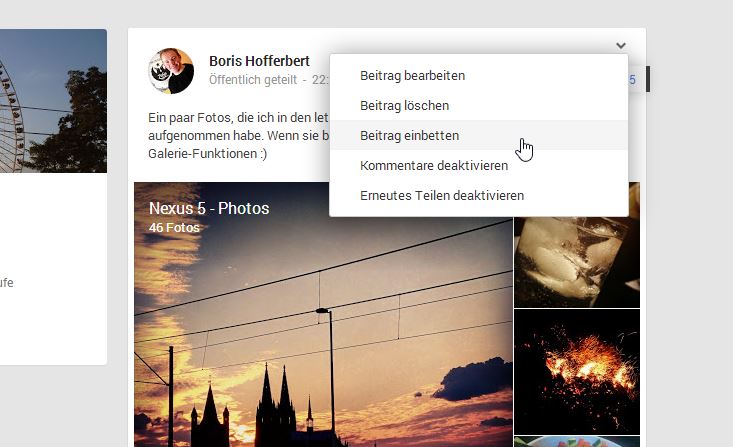Click the 'Boris Hofferbert' name link
The width and height of the screenshot is (733, 447).
(x=259, y=61)
